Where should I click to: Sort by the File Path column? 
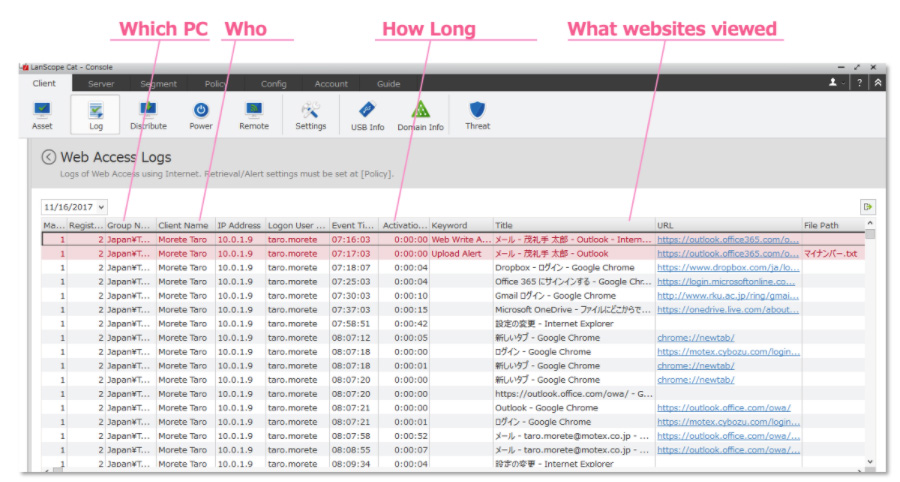click(833, 226)
